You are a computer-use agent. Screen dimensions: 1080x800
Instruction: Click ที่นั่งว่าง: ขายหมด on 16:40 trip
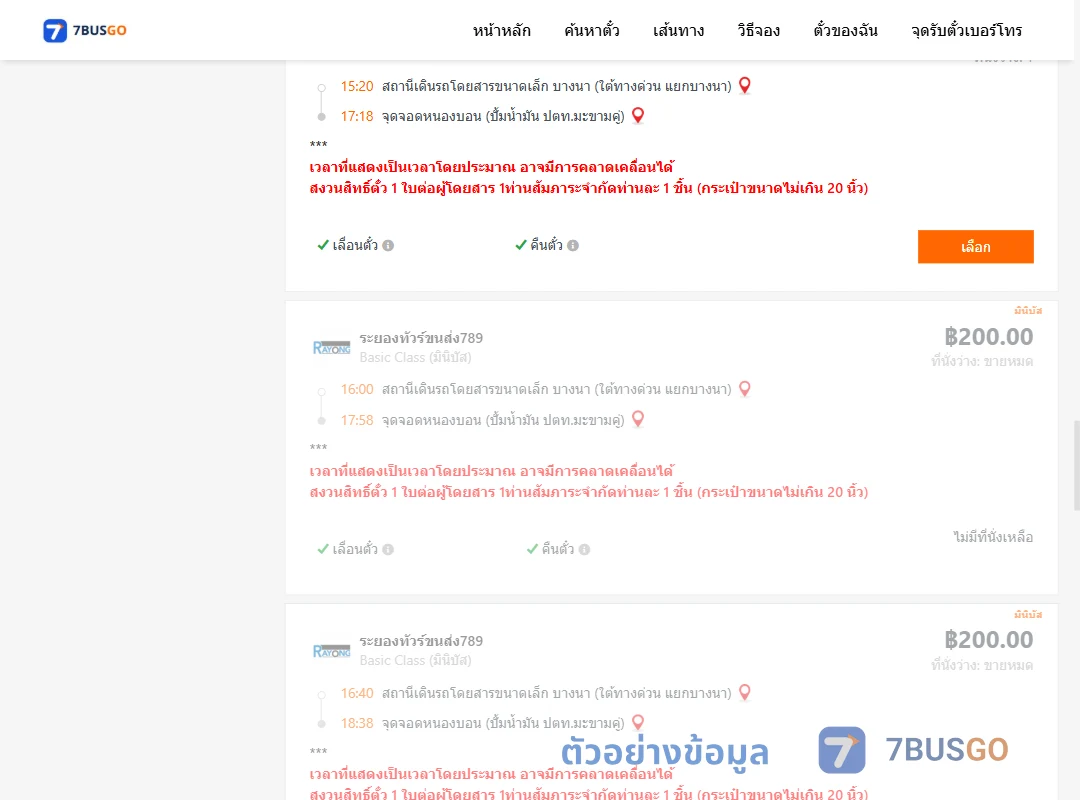pyautogui.click(x=982, y=665)
